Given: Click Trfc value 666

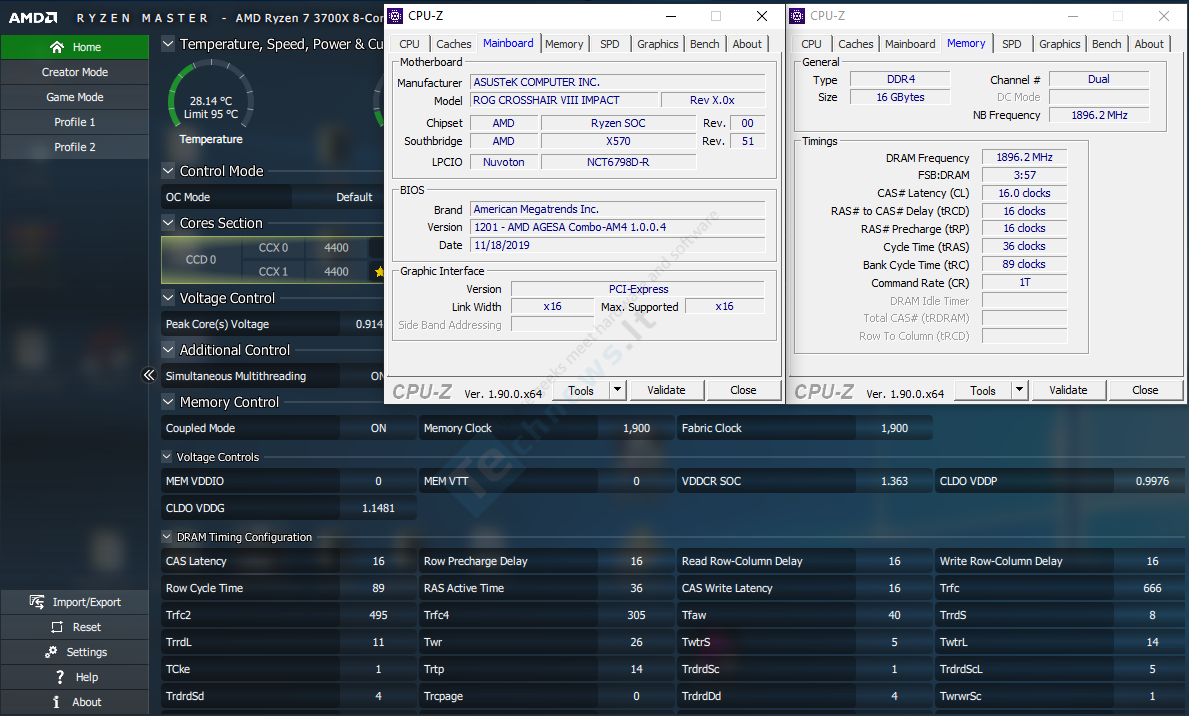Looking at the screenshot, I should click(x=1152, y=588).
